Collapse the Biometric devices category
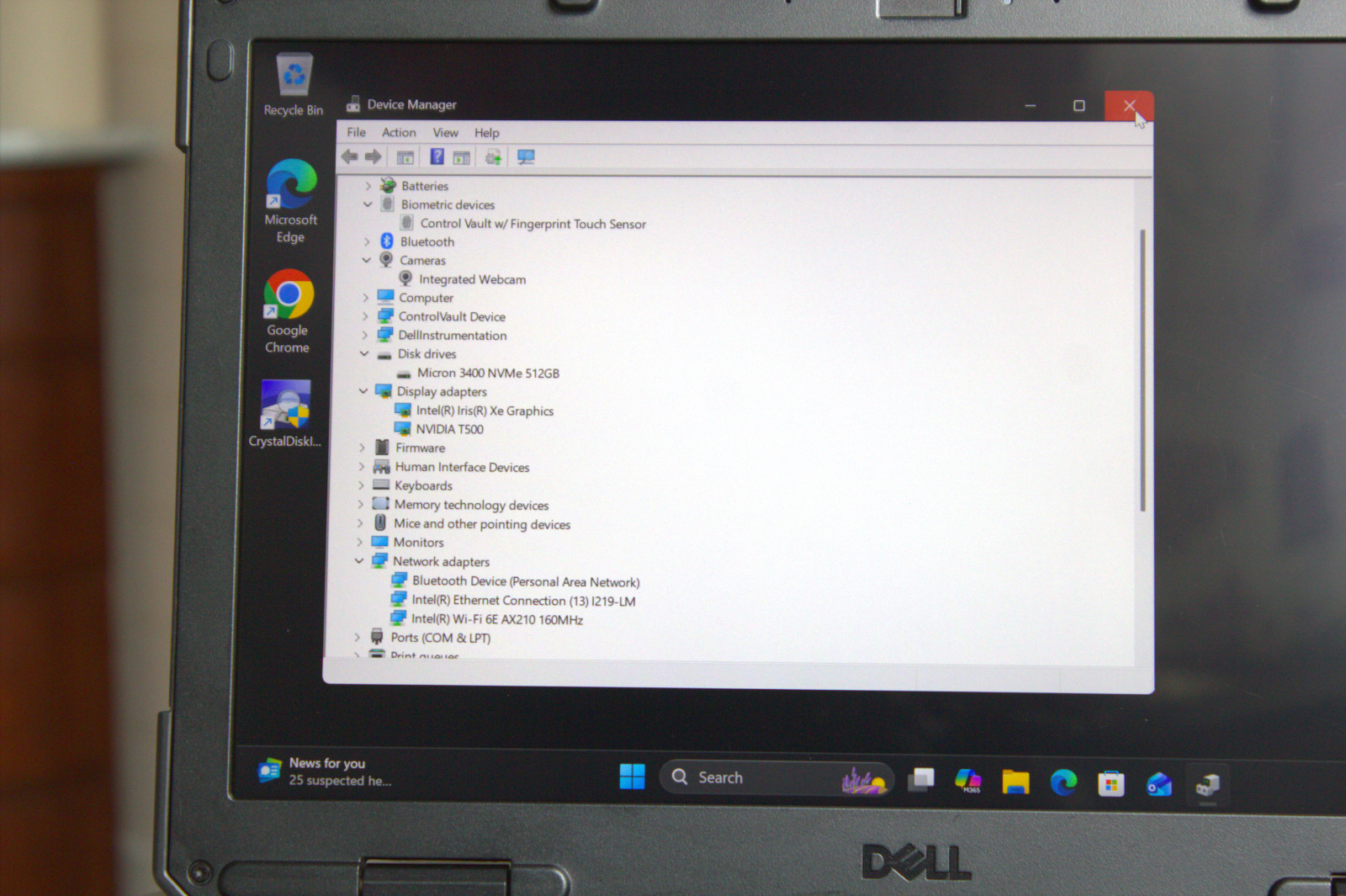Image resolution: width=1346 pixels, height=896 pixels. 368,204
